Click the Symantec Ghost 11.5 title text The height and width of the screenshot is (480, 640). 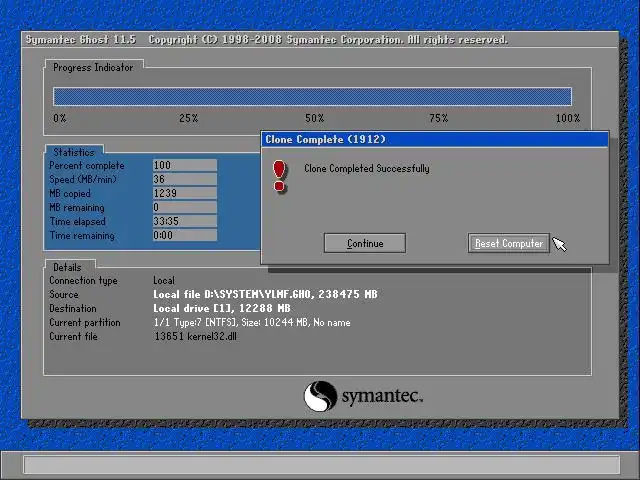coord(81,40)
